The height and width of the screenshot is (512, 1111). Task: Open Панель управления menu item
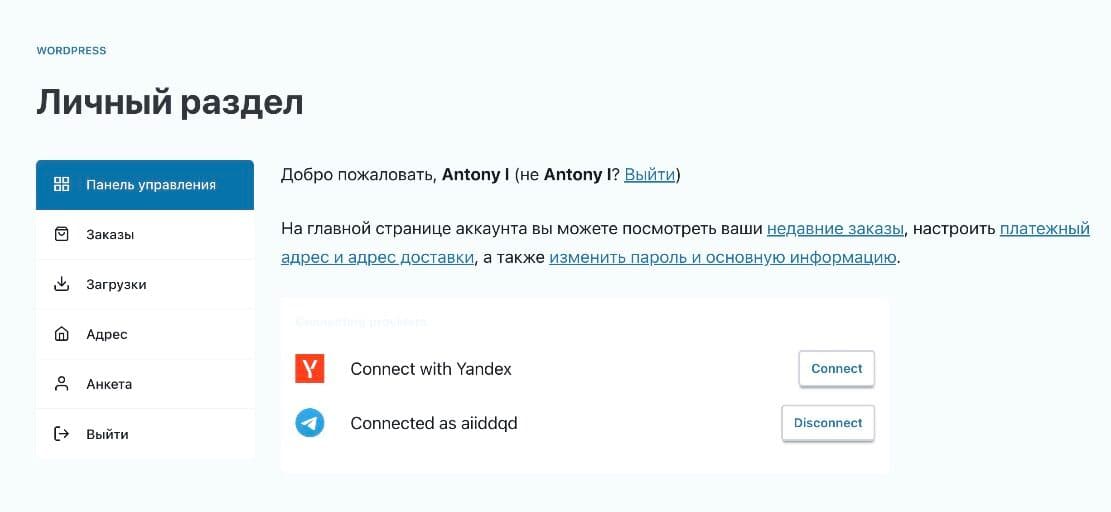click(150, 184)
